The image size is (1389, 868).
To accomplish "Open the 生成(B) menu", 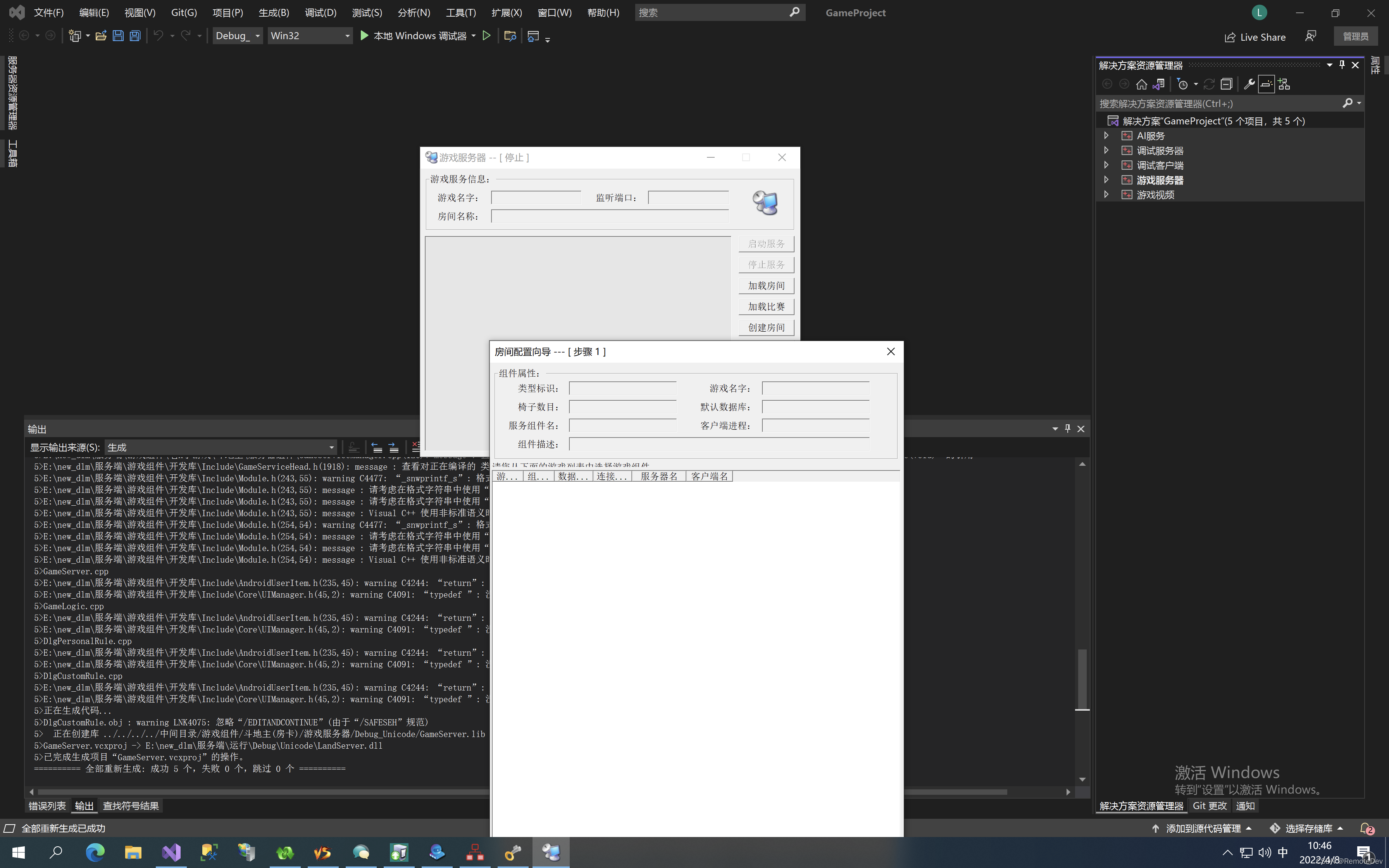I will coord(274,13).
